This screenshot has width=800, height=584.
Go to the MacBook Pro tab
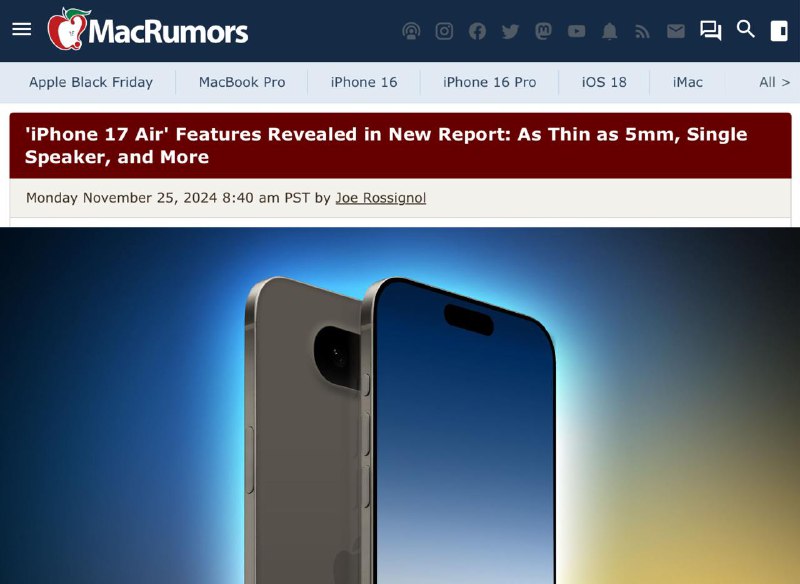point(242,82)
